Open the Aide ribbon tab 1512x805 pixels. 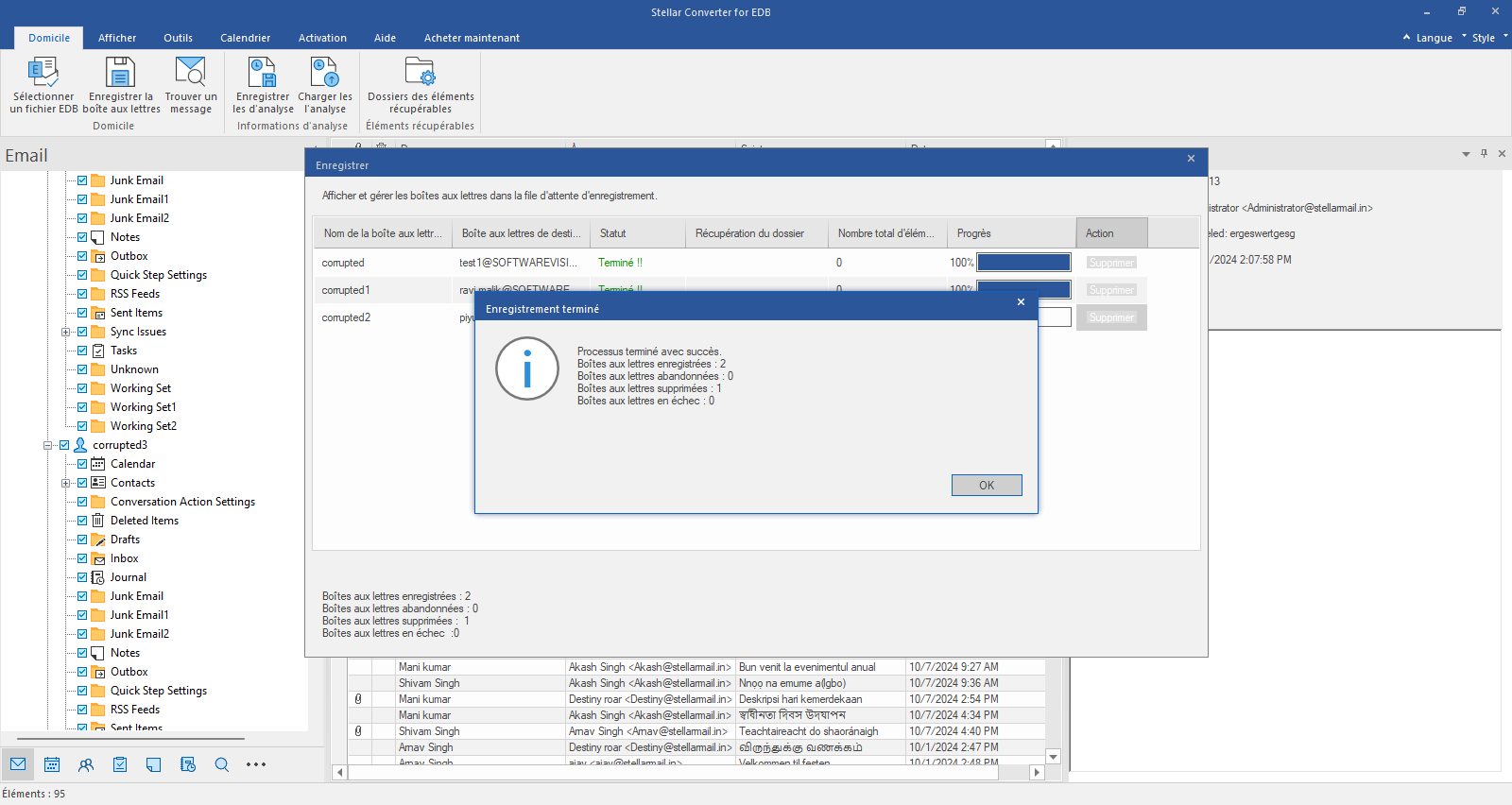[x=385, y=38]
